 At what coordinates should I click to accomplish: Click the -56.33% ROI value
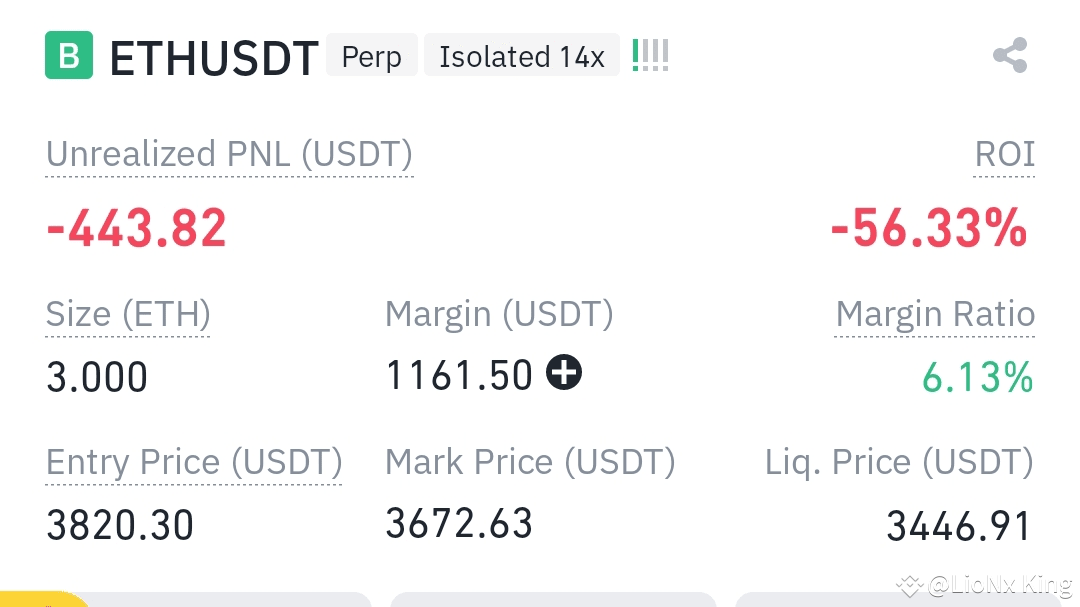pos(928,228)
